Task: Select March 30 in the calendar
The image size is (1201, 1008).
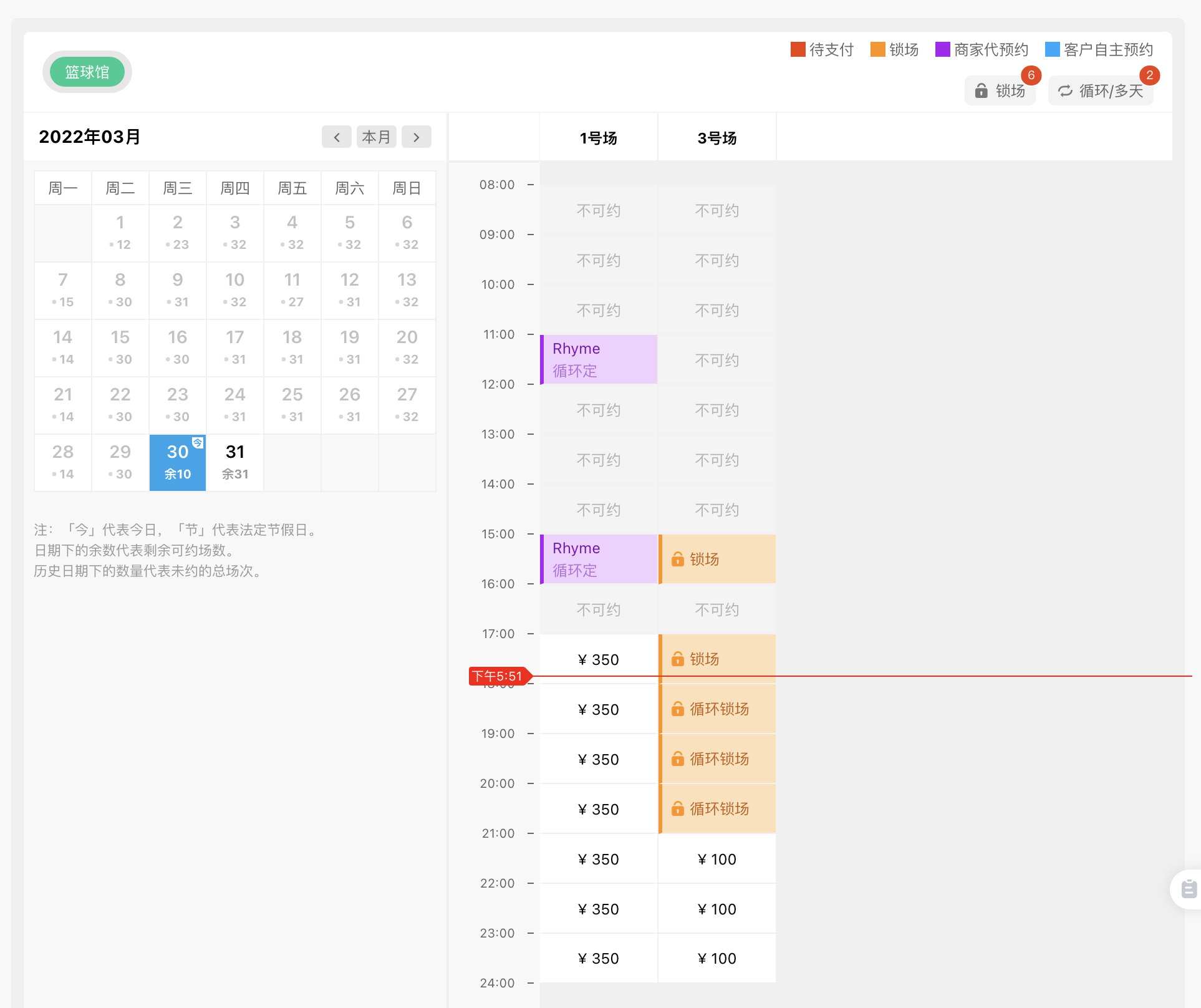Action: [x=178, y=462]
